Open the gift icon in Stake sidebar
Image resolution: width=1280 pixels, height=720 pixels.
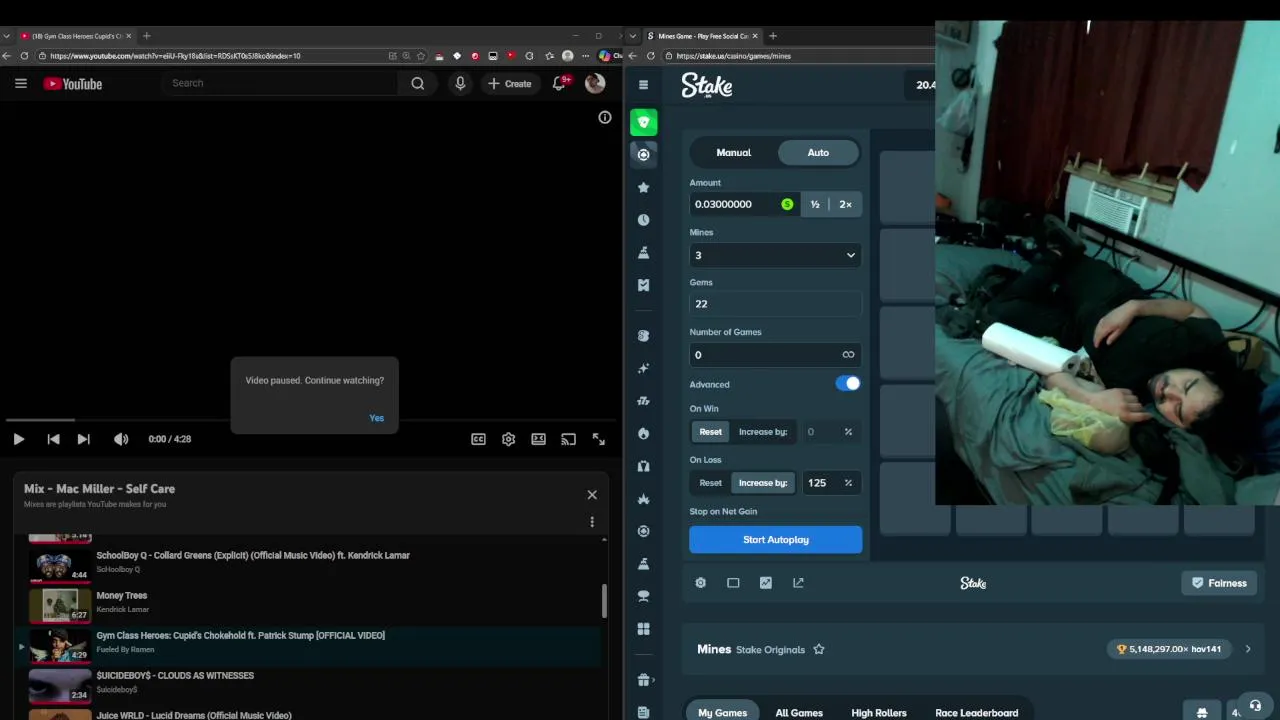pos(643,680)
